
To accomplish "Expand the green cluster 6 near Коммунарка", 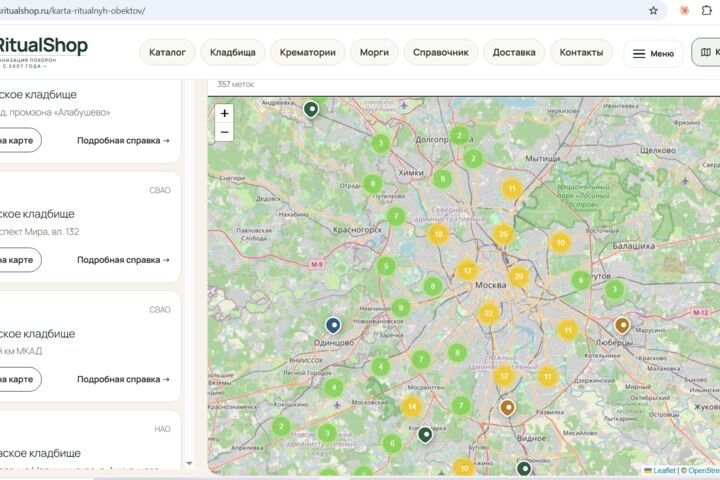I will coord(392,443).
